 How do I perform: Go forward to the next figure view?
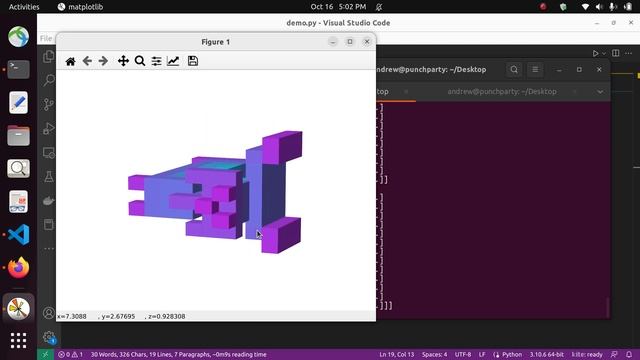coord(103,61)
